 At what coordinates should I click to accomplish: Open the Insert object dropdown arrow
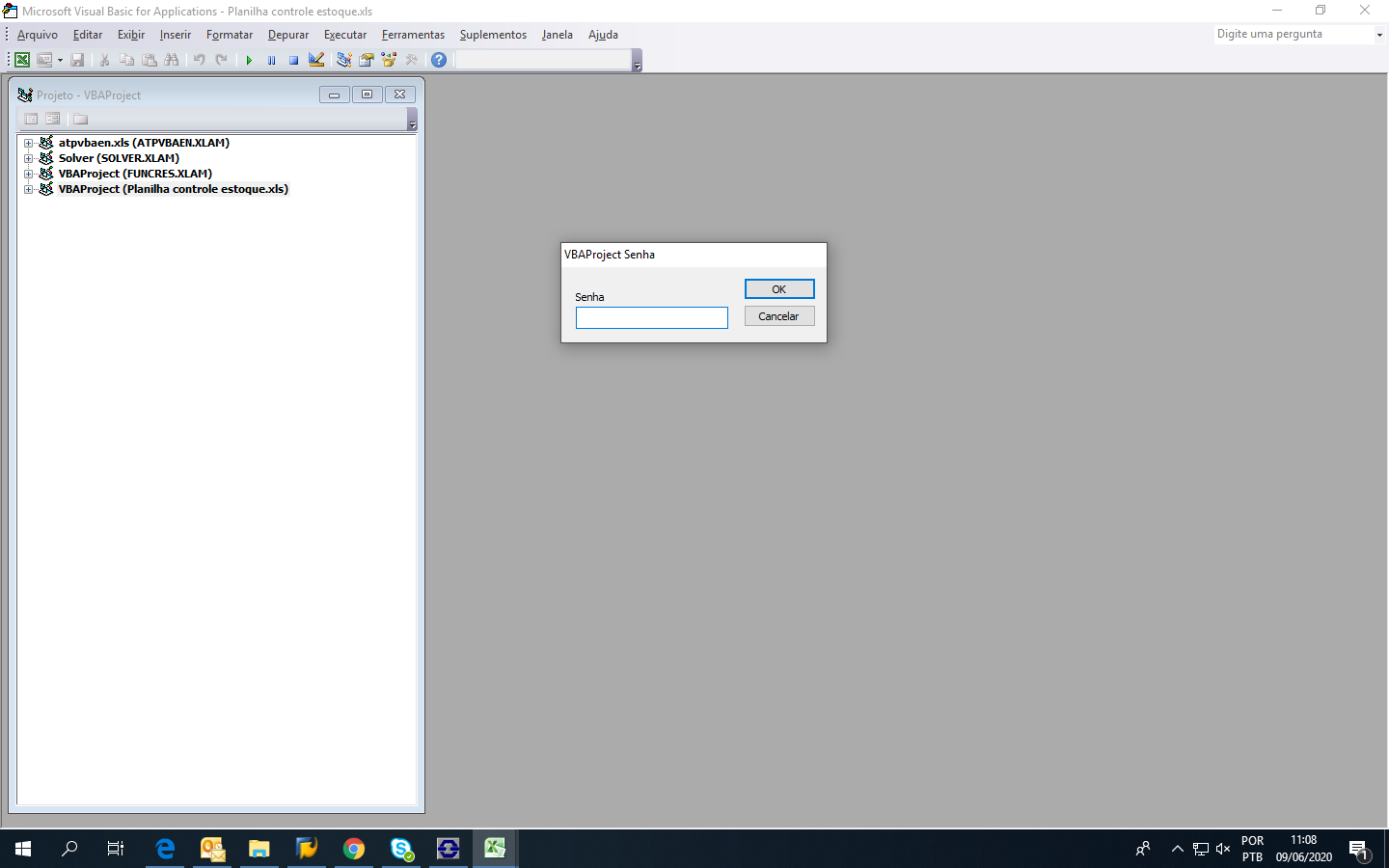pos(60,60)
